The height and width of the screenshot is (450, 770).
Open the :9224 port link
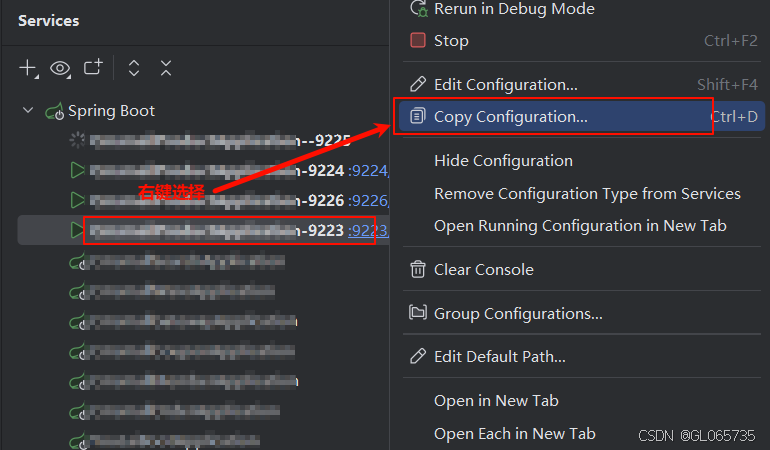point(368,170)
